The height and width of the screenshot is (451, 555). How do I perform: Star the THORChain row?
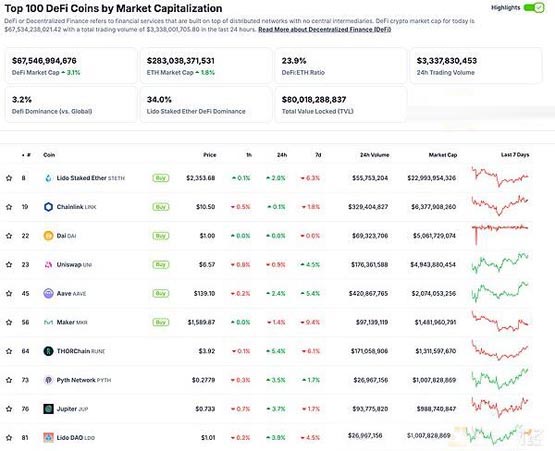coord(9,351)
